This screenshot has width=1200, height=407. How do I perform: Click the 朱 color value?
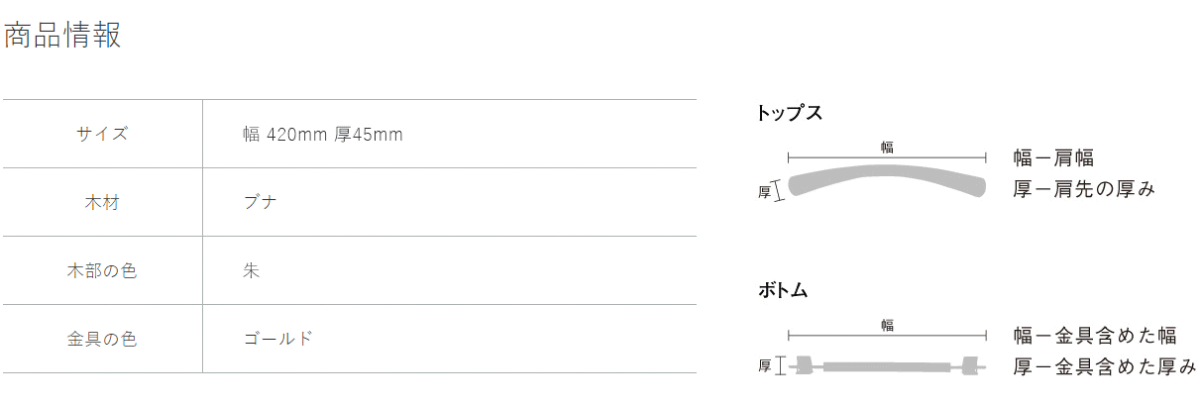252,270
